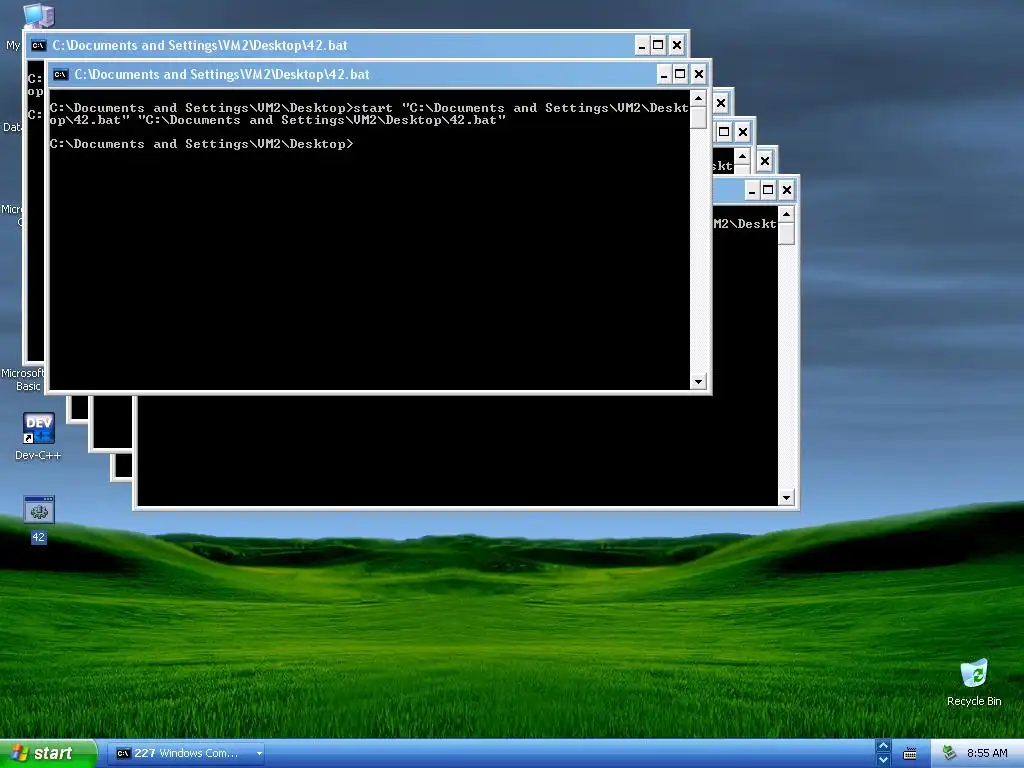Click the scroll-down arrow in the front command window
This screenshot has height=768, width=1024.
tap(698, 381)
